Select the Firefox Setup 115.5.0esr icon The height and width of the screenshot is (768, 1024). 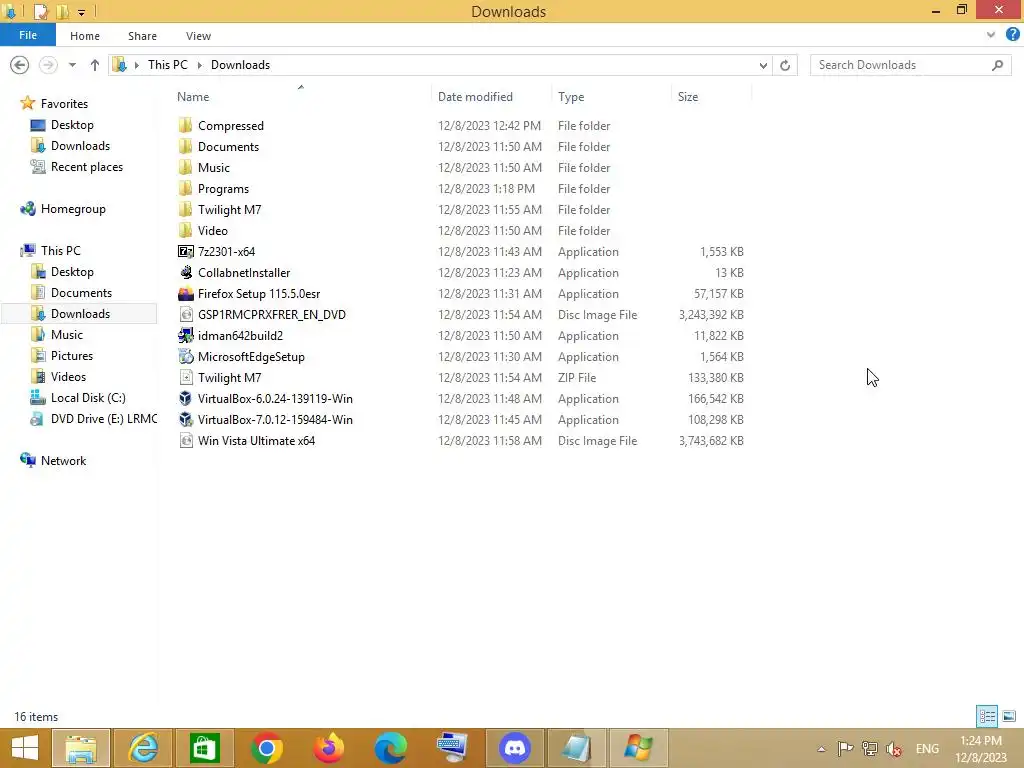[185, 293]
